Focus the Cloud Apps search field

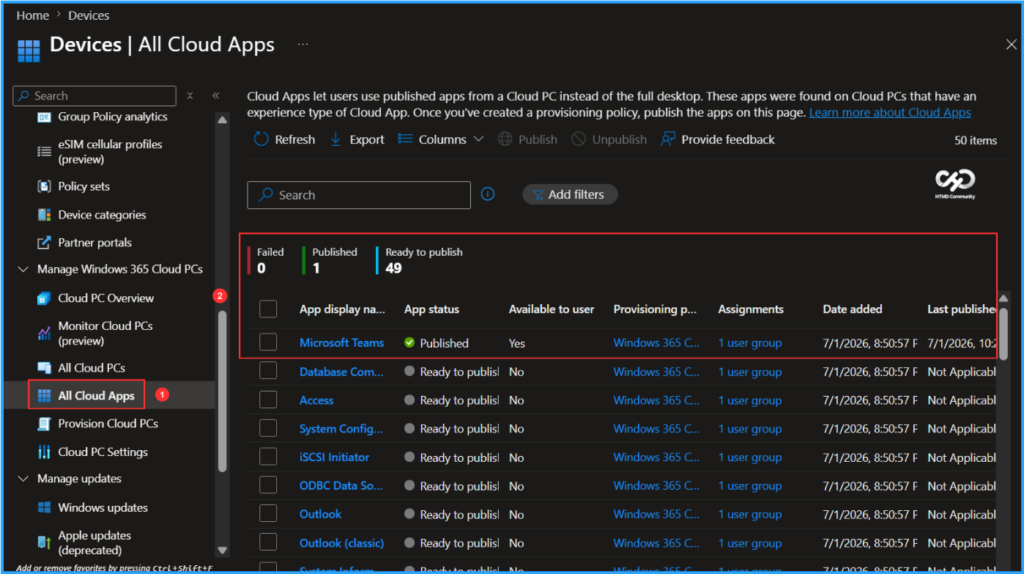(359, 195)
